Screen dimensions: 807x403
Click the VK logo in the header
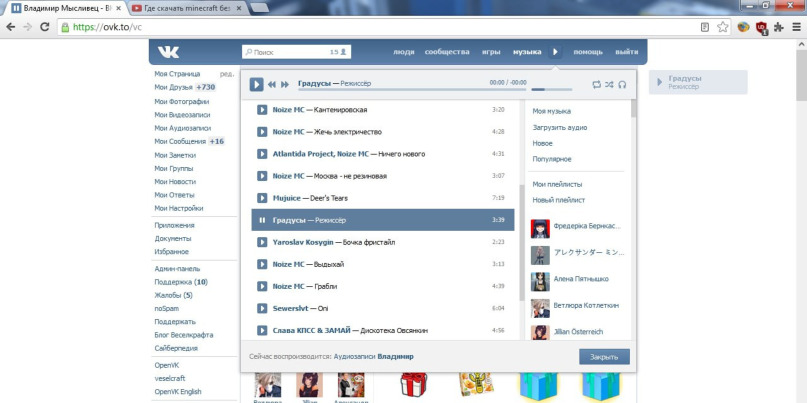tap(167, 51)
